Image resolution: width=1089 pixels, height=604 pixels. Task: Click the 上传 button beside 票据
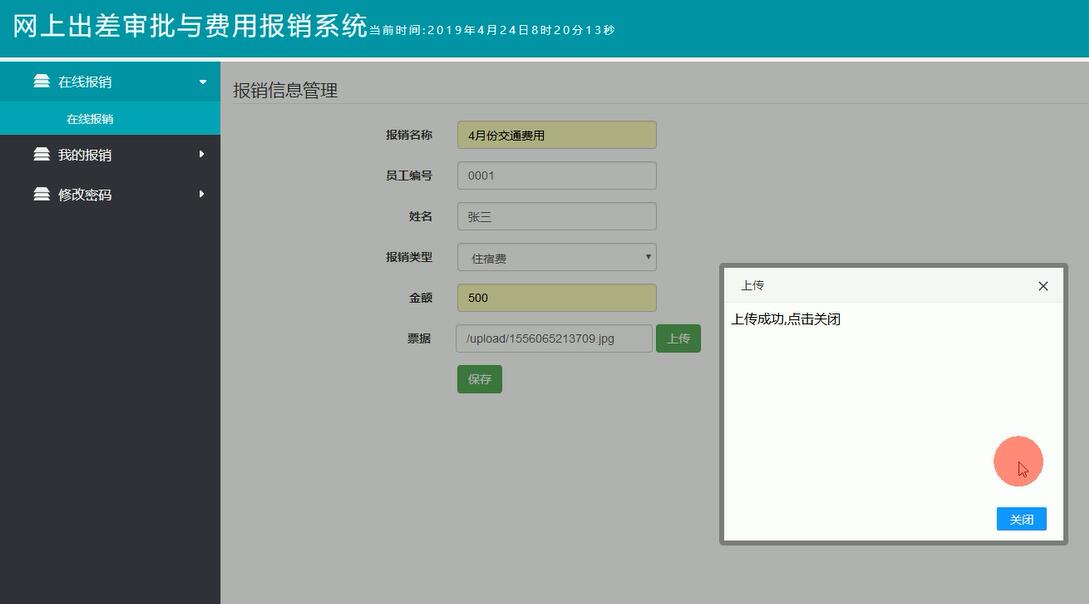(679, 338)
